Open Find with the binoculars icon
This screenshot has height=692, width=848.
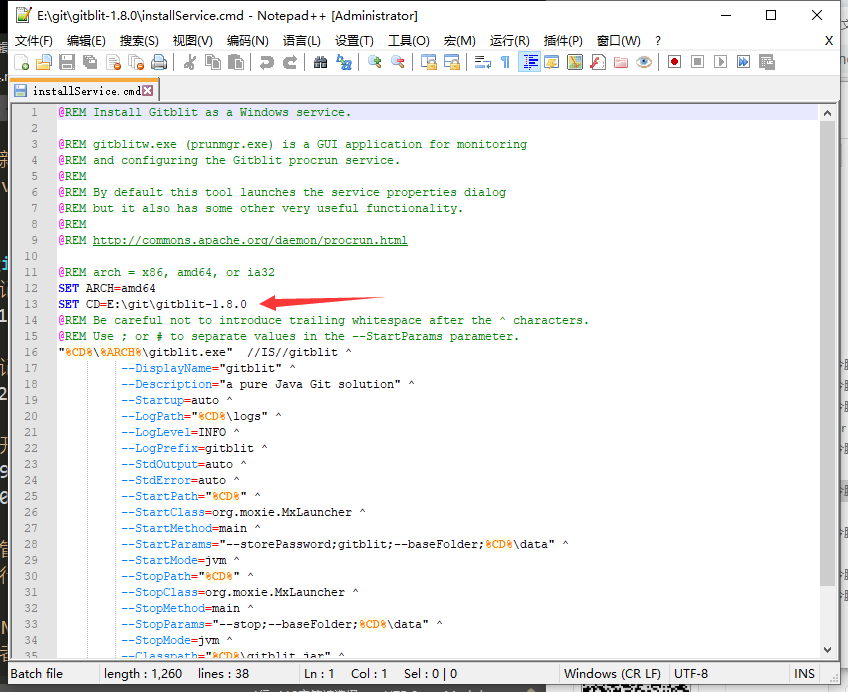coord(320,62)
